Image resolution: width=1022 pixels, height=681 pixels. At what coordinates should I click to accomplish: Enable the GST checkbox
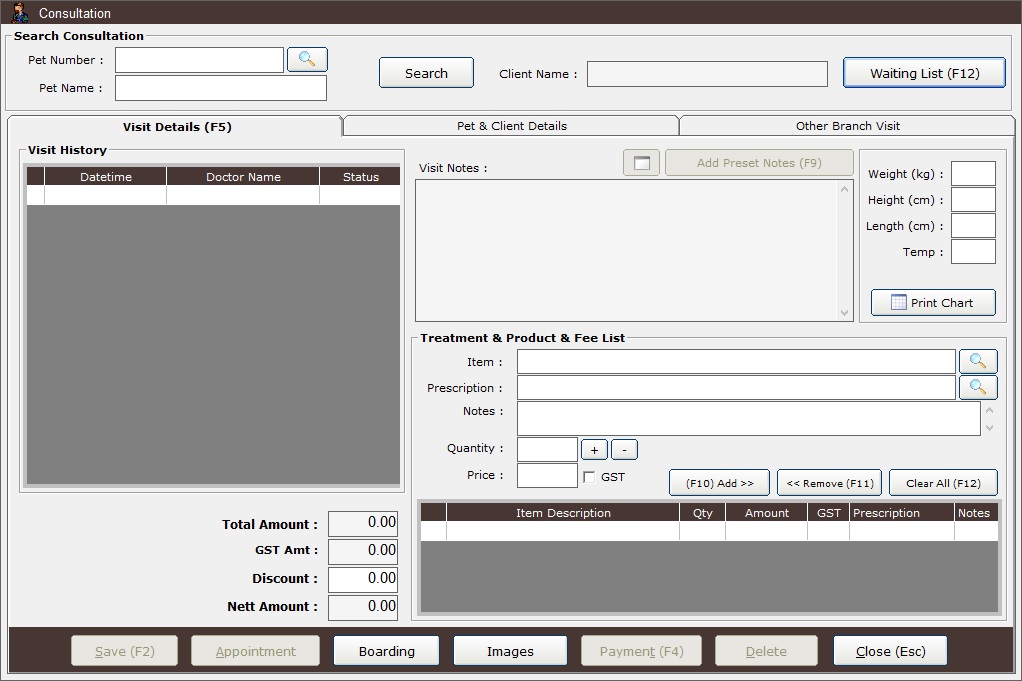(x=589, y=477)
